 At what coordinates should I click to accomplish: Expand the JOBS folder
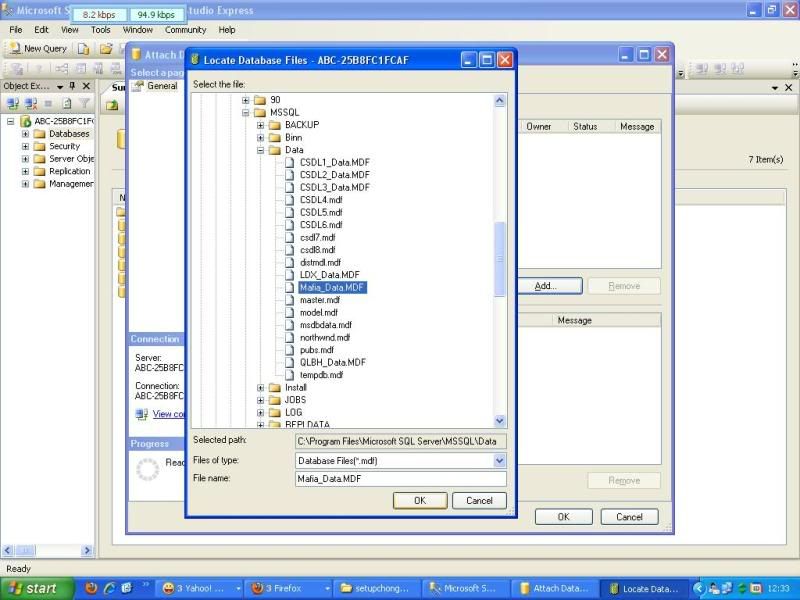tap(260, 400)
